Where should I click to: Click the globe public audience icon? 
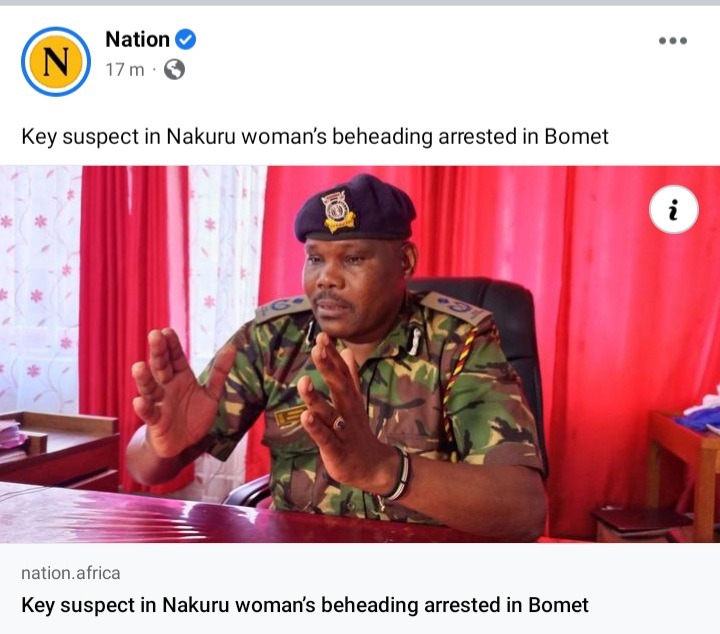click(x=174, y=70)
